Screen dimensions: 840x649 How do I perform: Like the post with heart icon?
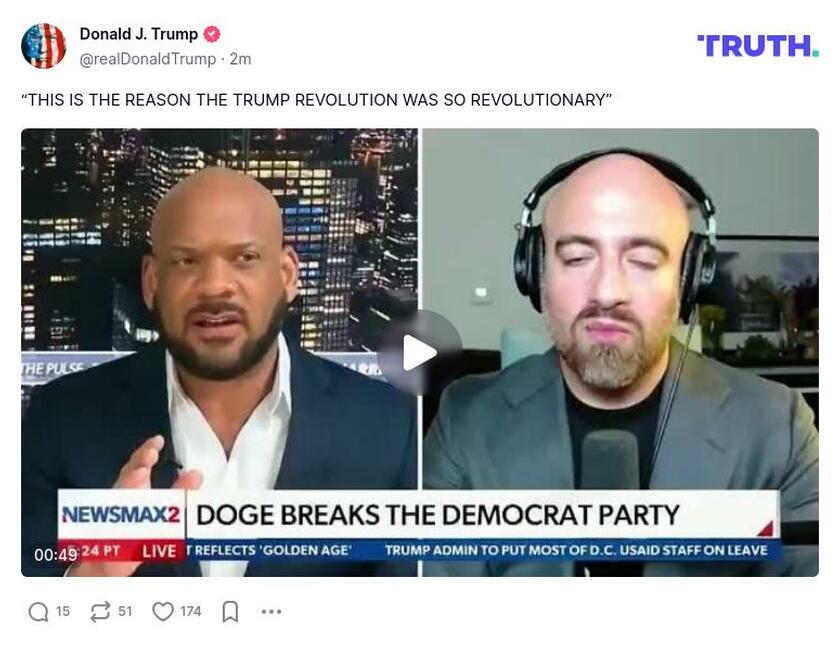tap(163, 611)
